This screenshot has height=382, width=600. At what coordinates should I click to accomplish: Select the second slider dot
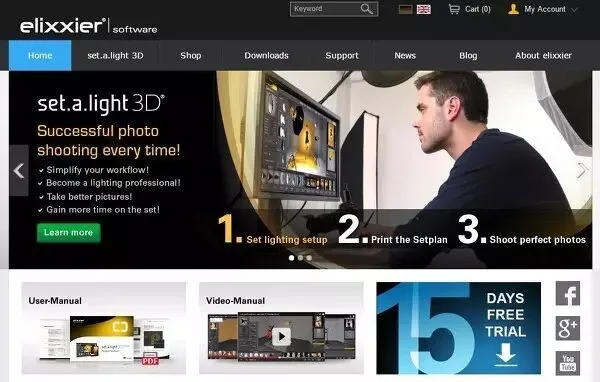[x=300, y=258]
